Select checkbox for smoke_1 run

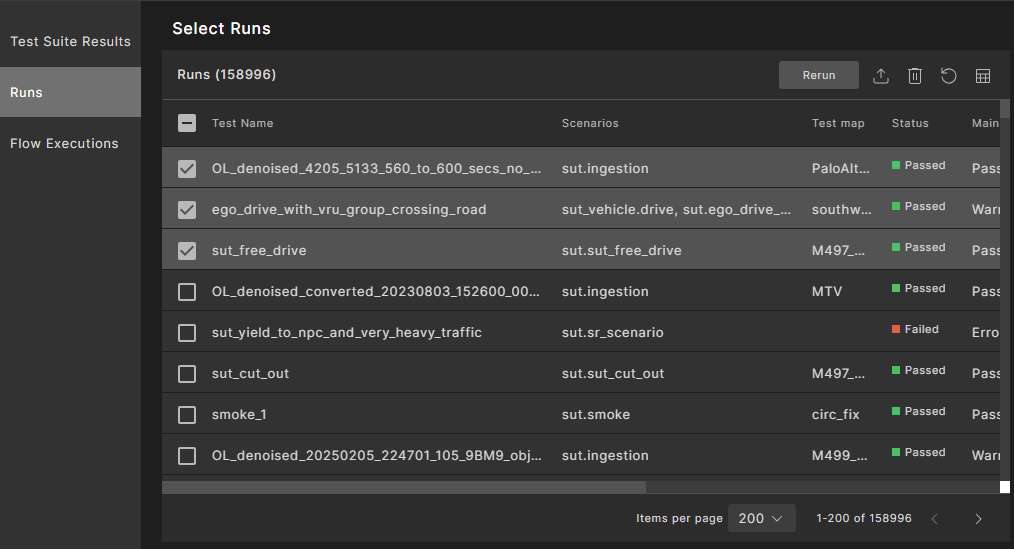(187, 414)
